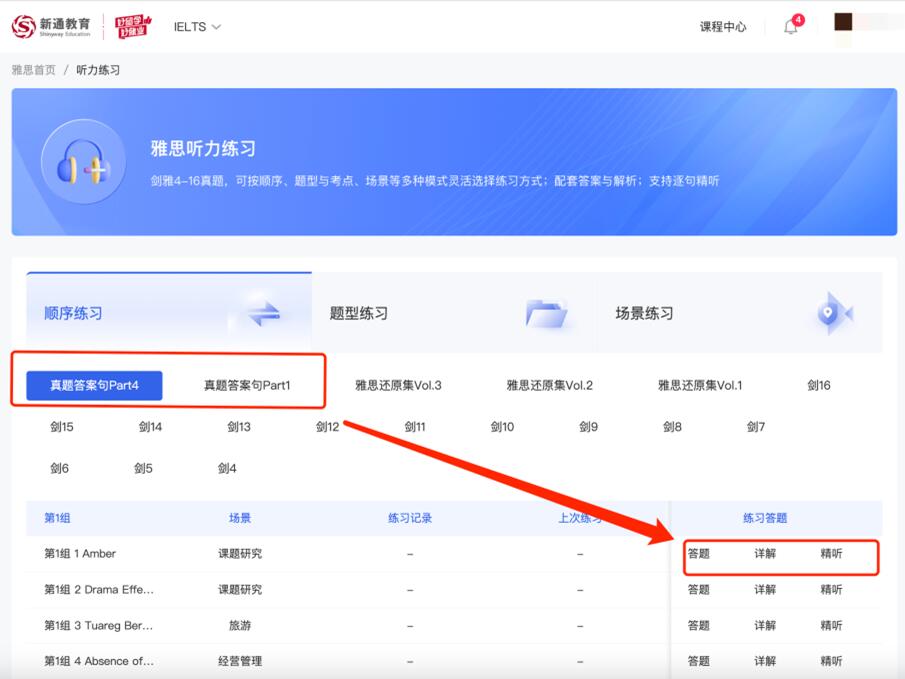This screenshot has width=905, height=679.
Task: Select 雅思还原集Vol.1
Action: pyautogui.click(x=700, y=385)
